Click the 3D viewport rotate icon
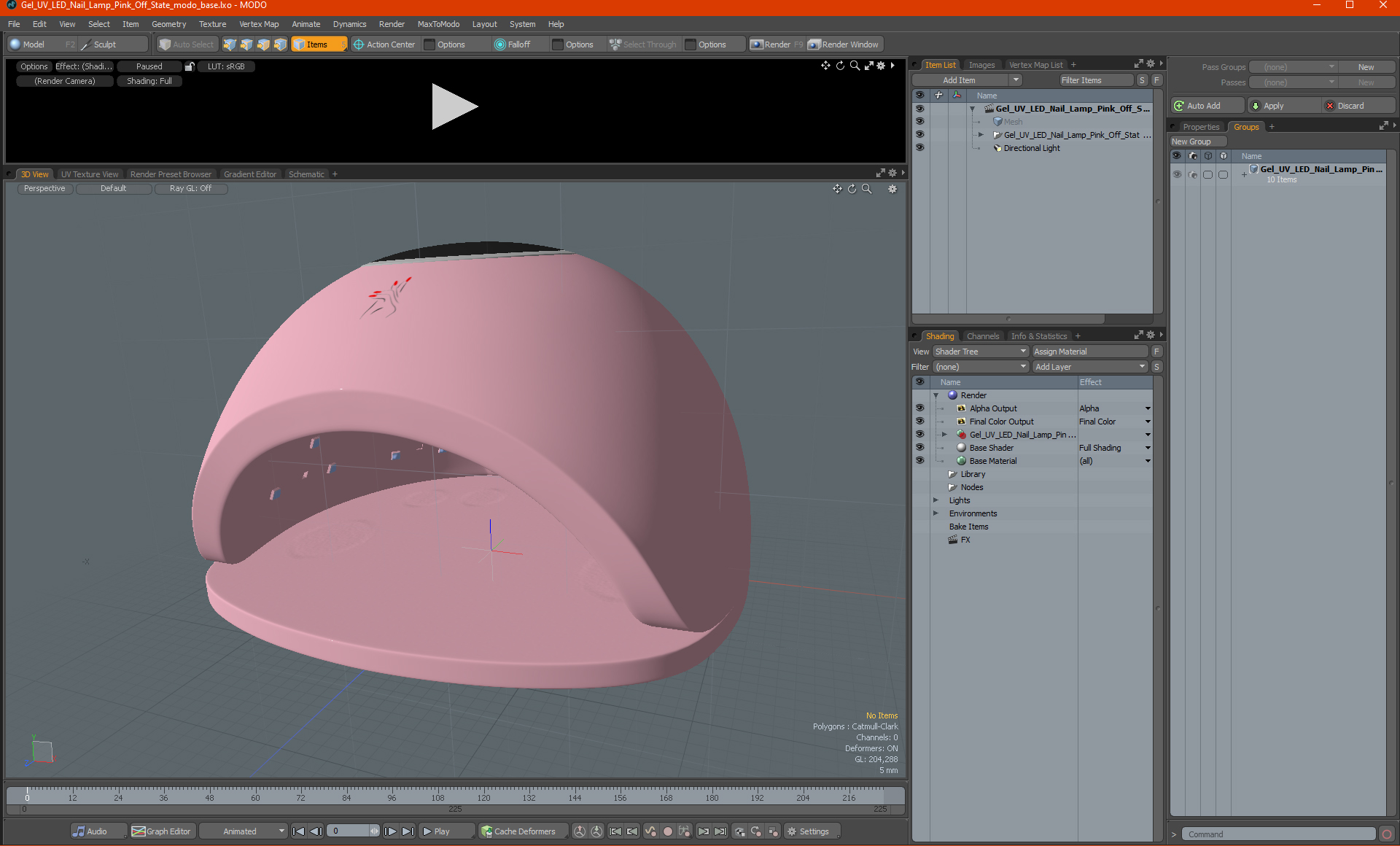This screenshot has width=1400, height=846. coord(852,189)
